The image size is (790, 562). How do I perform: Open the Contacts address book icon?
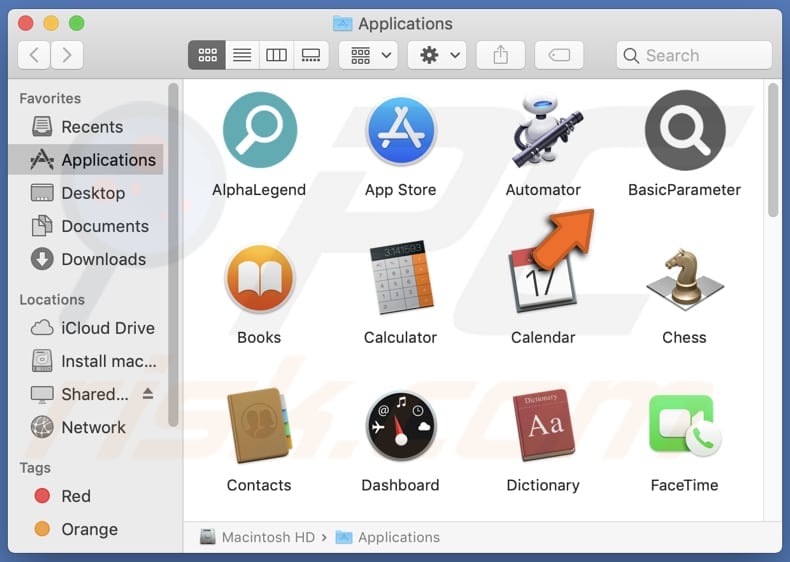point(259,425)
